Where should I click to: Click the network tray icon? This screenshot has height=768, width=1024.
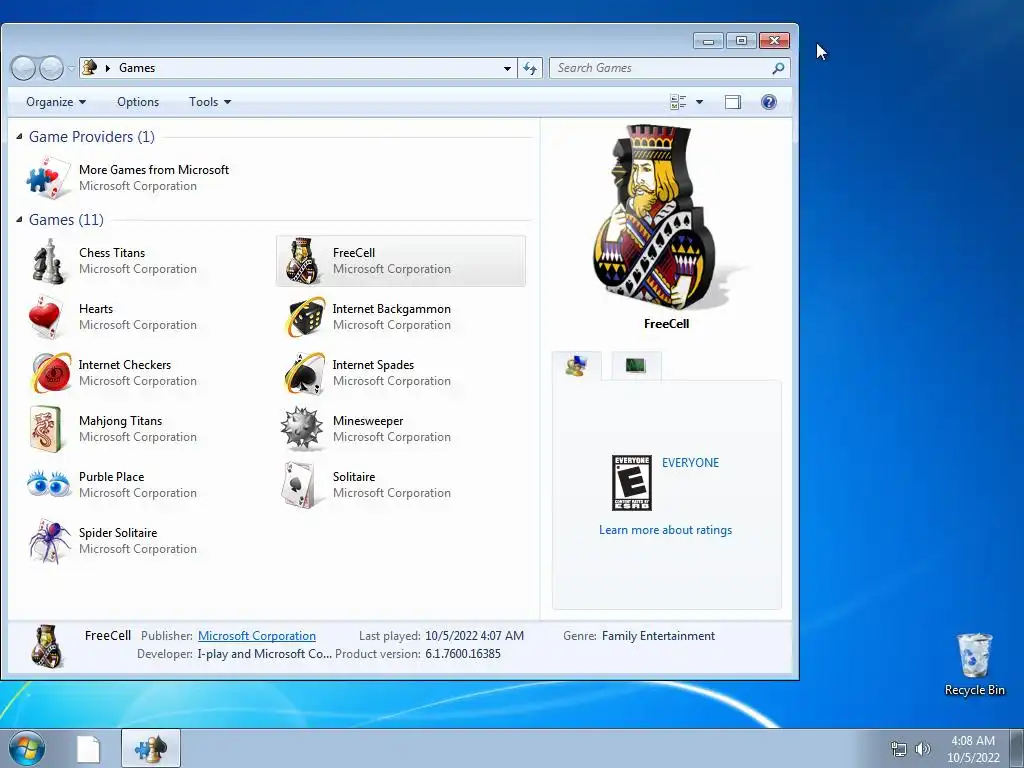coord(899,749)
